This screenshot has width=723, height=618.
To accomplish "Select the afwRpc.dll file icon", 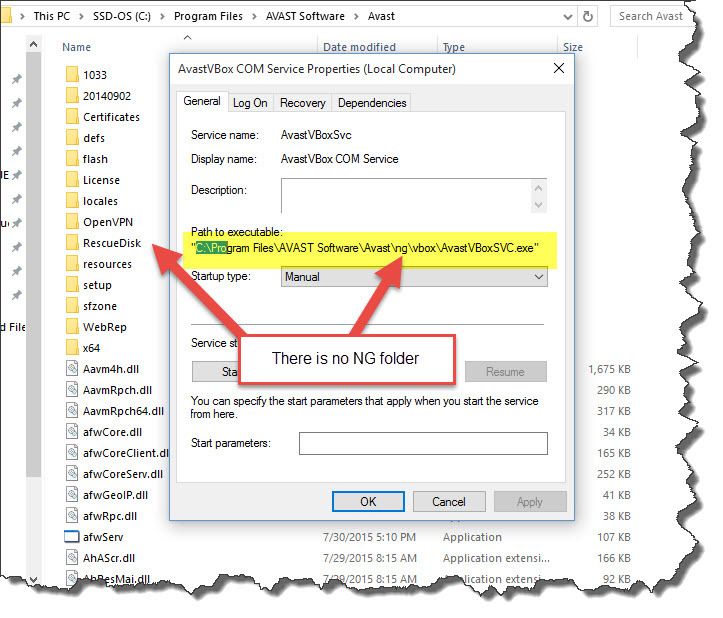I will (72, 516).
